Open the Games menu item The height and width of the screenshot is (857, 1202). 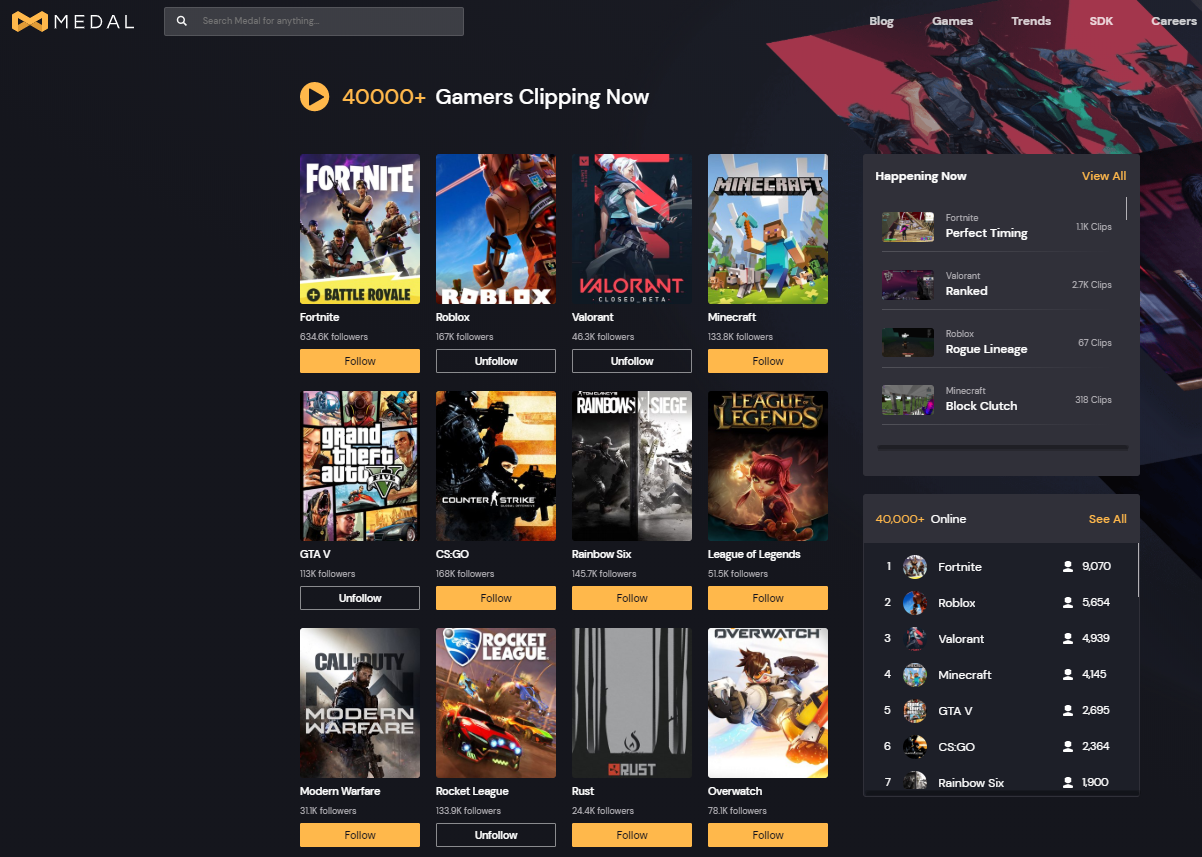pyautogui.click(x=952, y=21)
